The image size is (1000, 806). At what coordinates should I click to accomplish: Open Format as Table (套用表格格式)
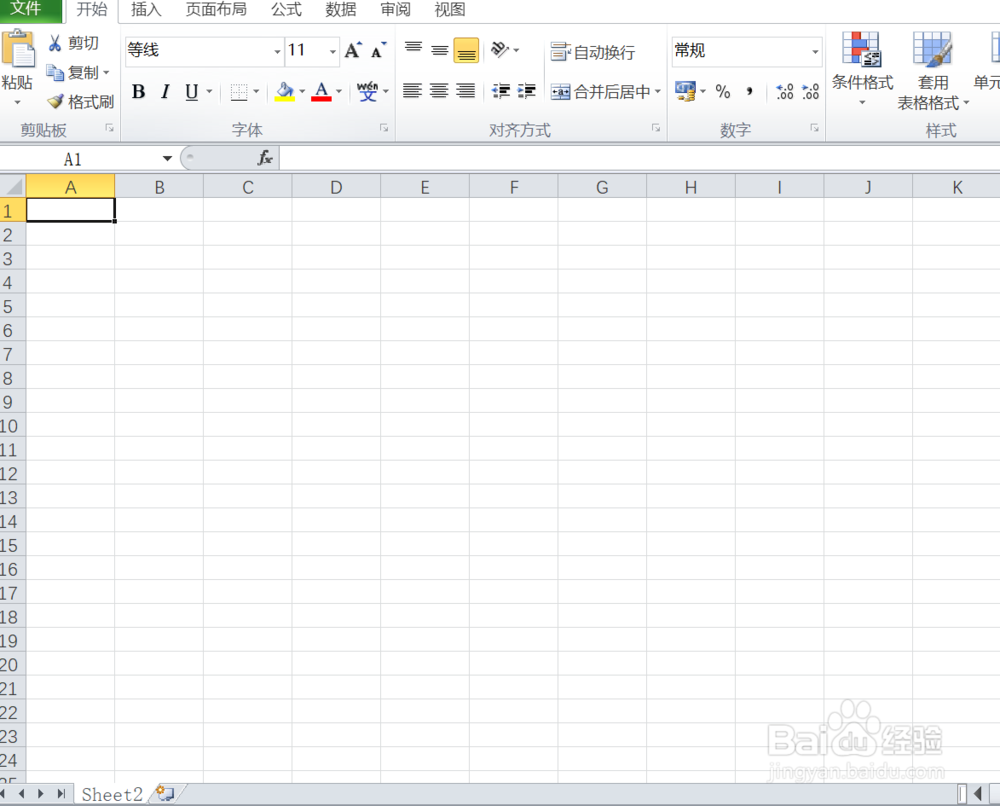933,70
